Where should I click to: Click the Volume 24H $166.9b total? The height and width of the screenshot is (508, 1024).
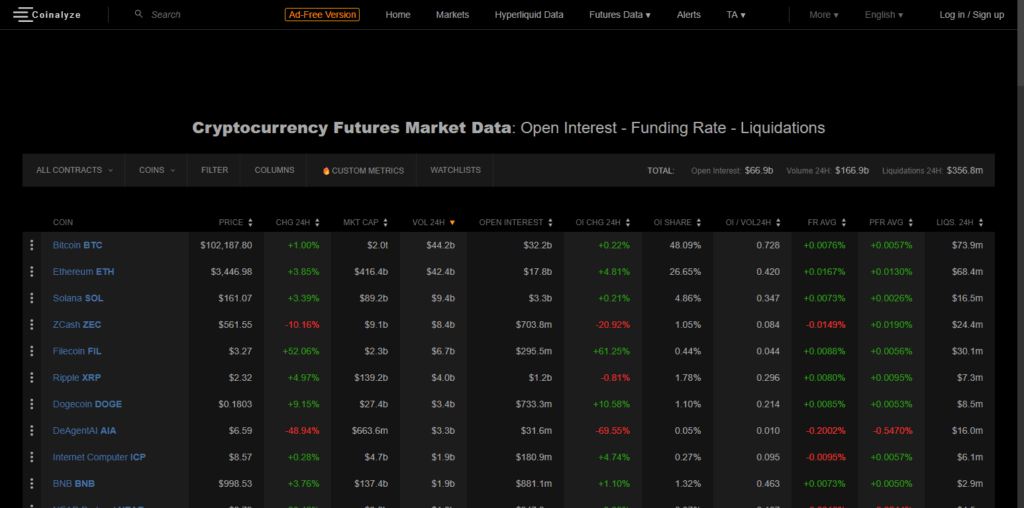[852, 170]
